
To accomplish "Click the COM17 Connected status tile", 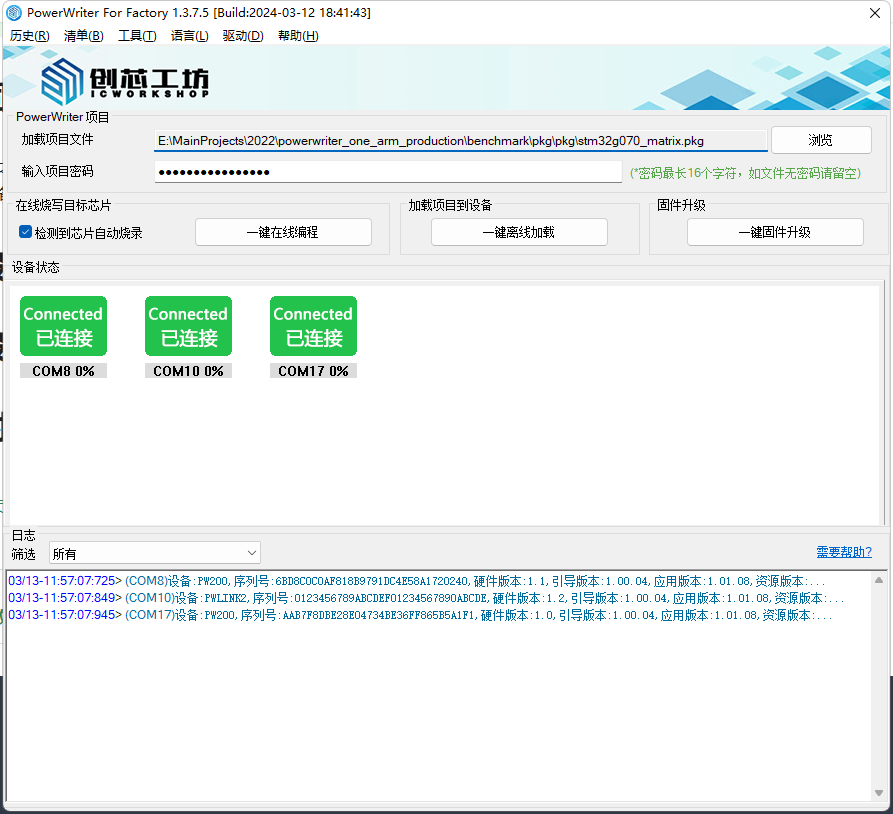I will point(312,325).
